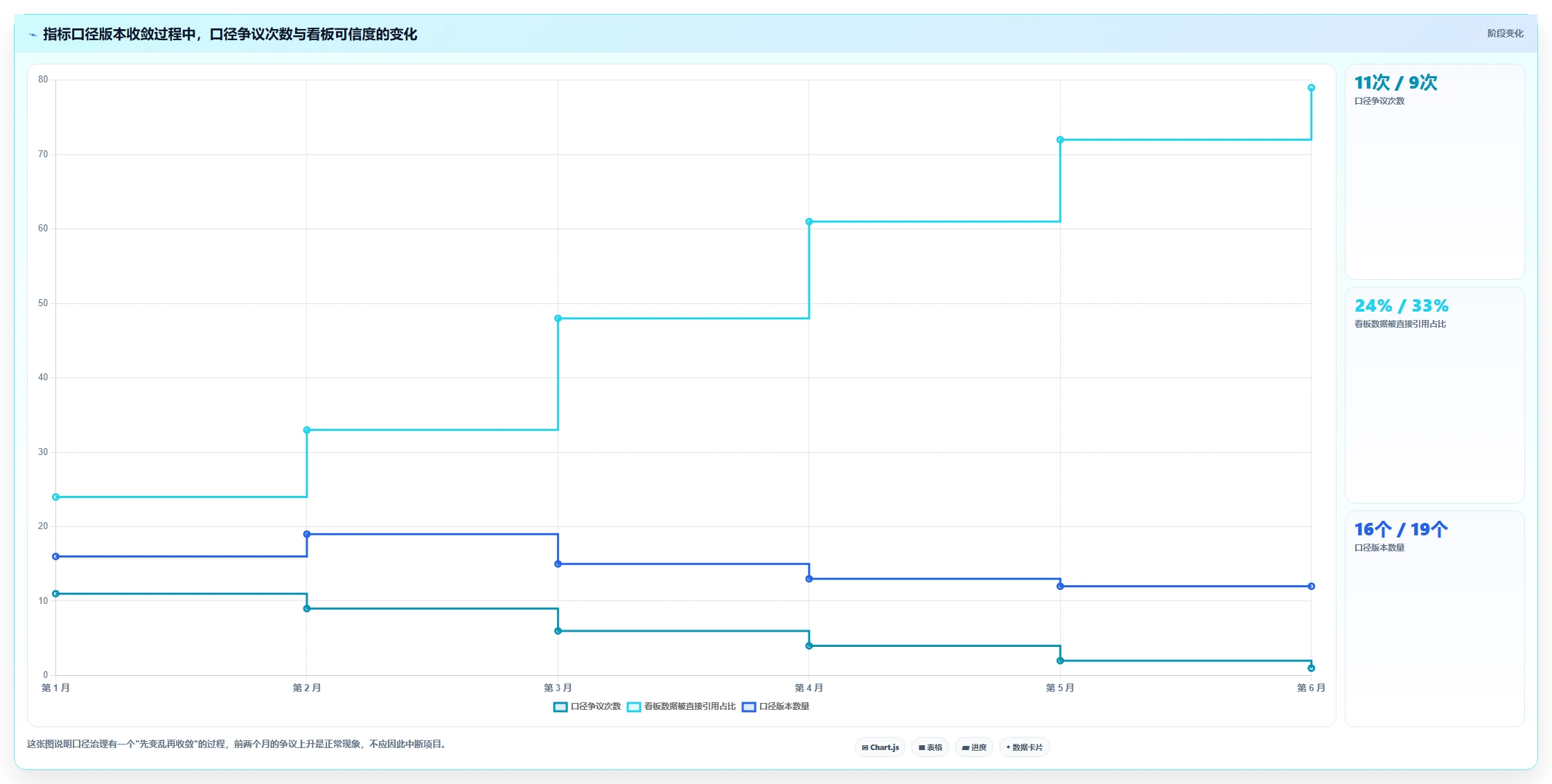The image size is (1552, 784).
Task: Click the 口径版本数量 point at 第 2 月
Action: coord(307,534)
